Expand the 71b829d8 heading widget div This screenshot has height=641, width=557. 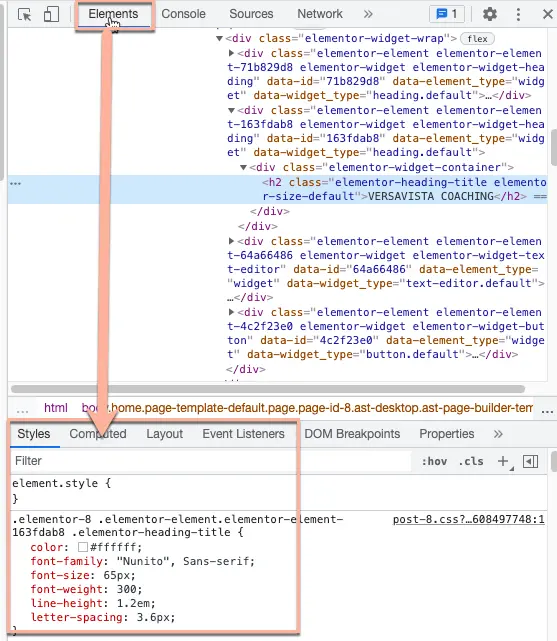pyautogui.click(x=231, y=53)
